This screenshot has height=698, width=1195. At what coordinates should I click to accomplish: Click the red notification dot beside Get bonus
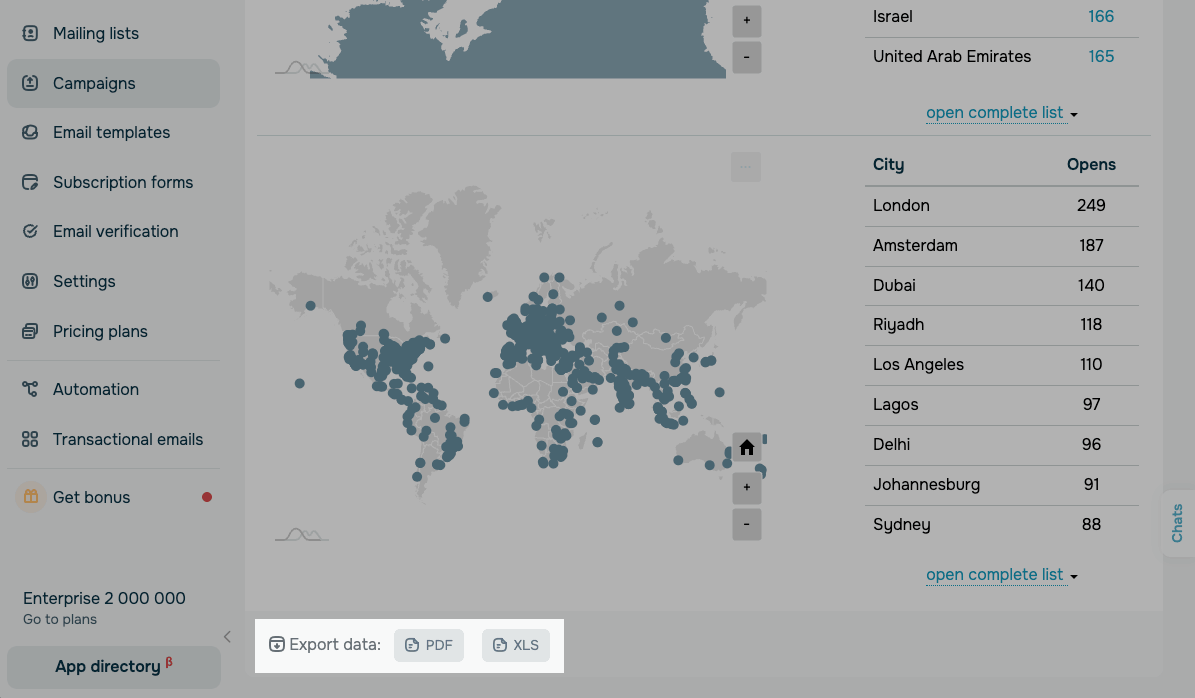point(207,497)
